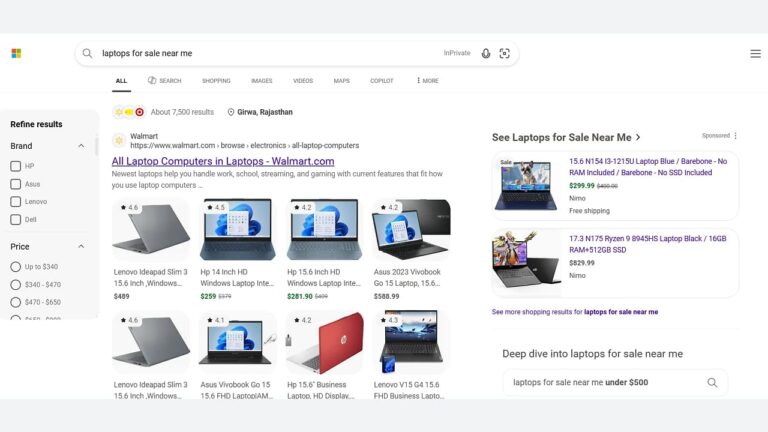The height and width of the screenshot is (432, 768).
Task: Open the 17.3 N175 Ryzen 9 8945HS listing
Action: (648, 244)
